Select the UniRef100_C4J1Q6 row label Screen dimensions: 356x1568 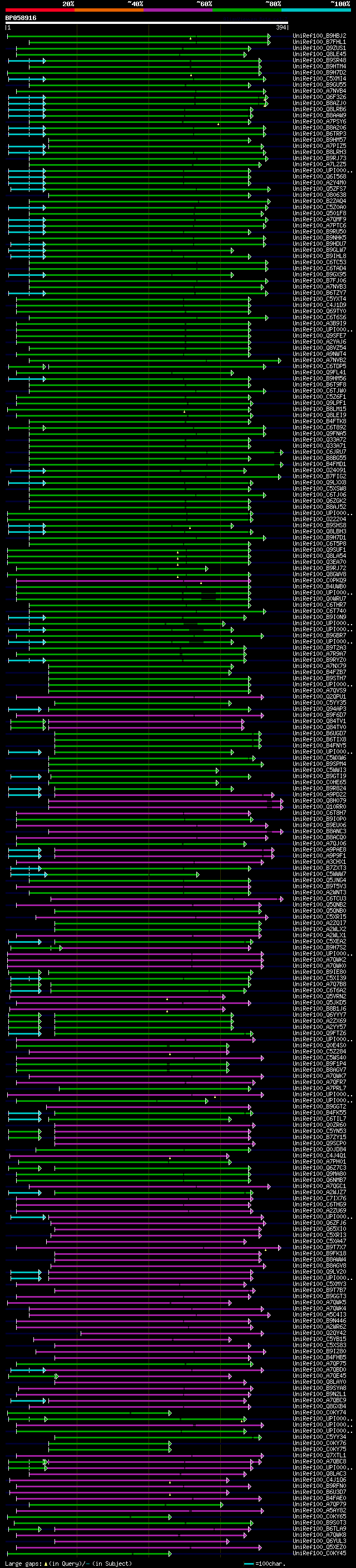pos(319,1480)
